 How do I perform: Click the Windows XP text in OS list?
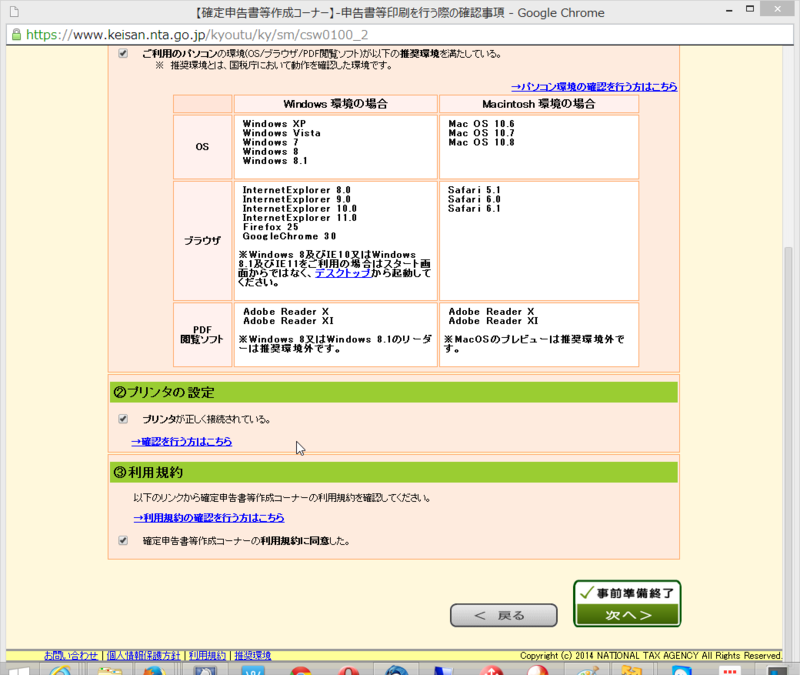tap(274, 123)
